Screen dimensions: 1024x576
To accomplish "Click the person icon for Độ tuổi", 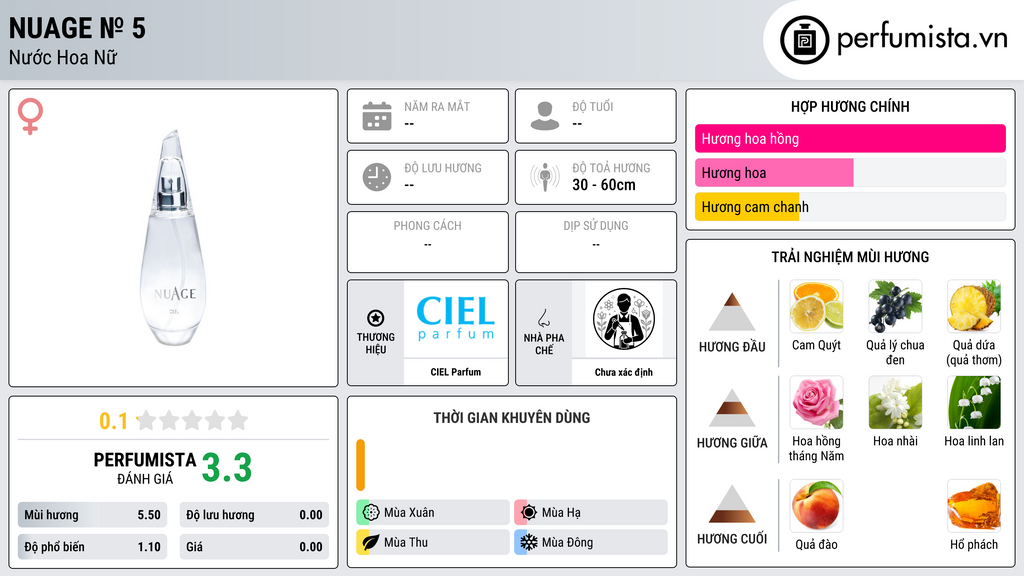I will [545, 116].
